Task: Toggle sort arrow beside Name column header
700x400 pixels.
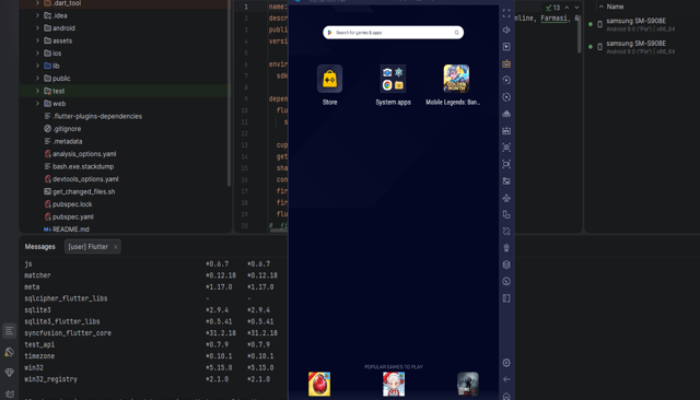Action: coord(601,7)
